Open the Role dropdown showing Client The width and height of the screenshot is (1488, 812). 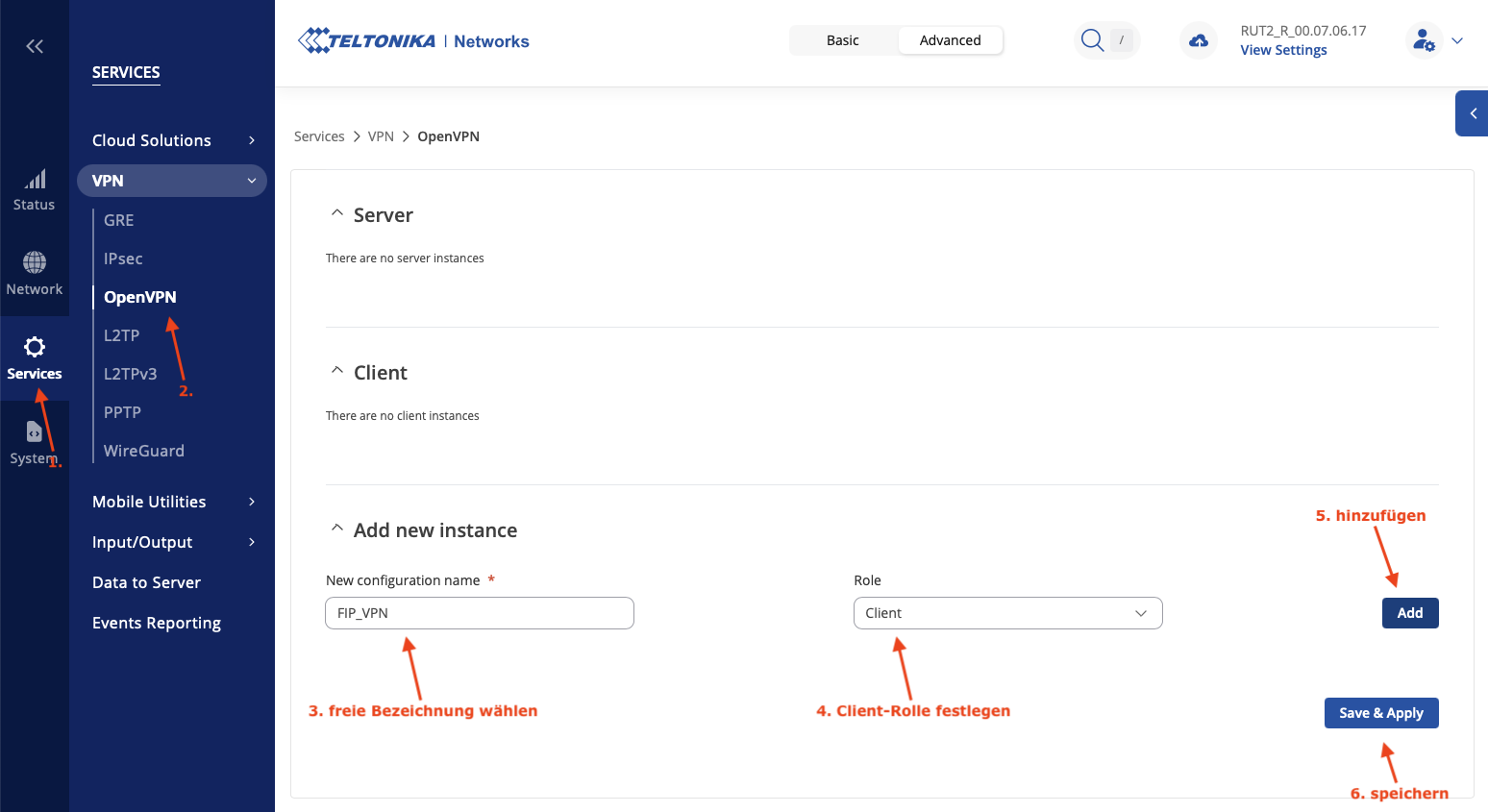click(1007, 613)
